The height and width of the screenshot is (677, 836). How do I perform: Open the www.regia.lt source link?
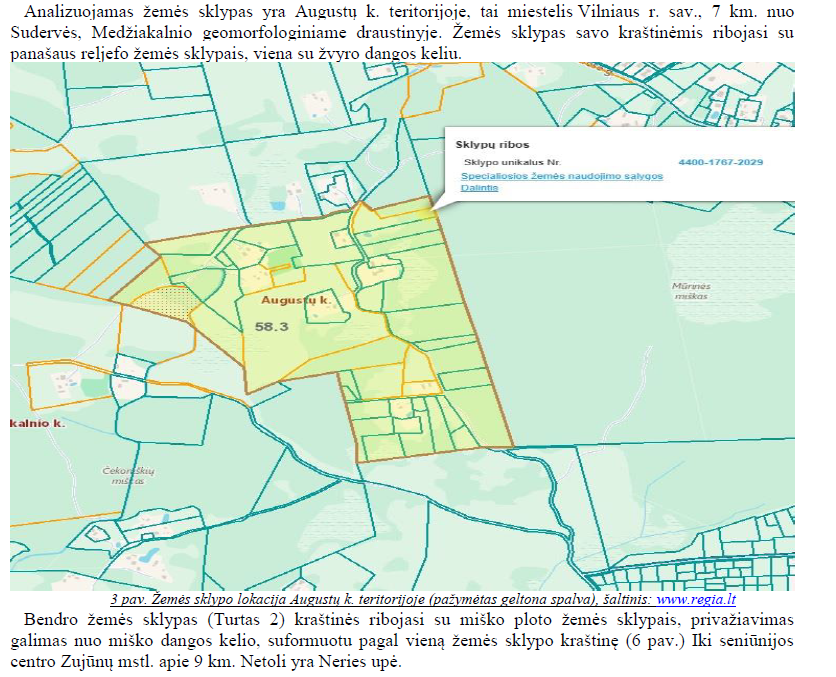tap(696, 600)
